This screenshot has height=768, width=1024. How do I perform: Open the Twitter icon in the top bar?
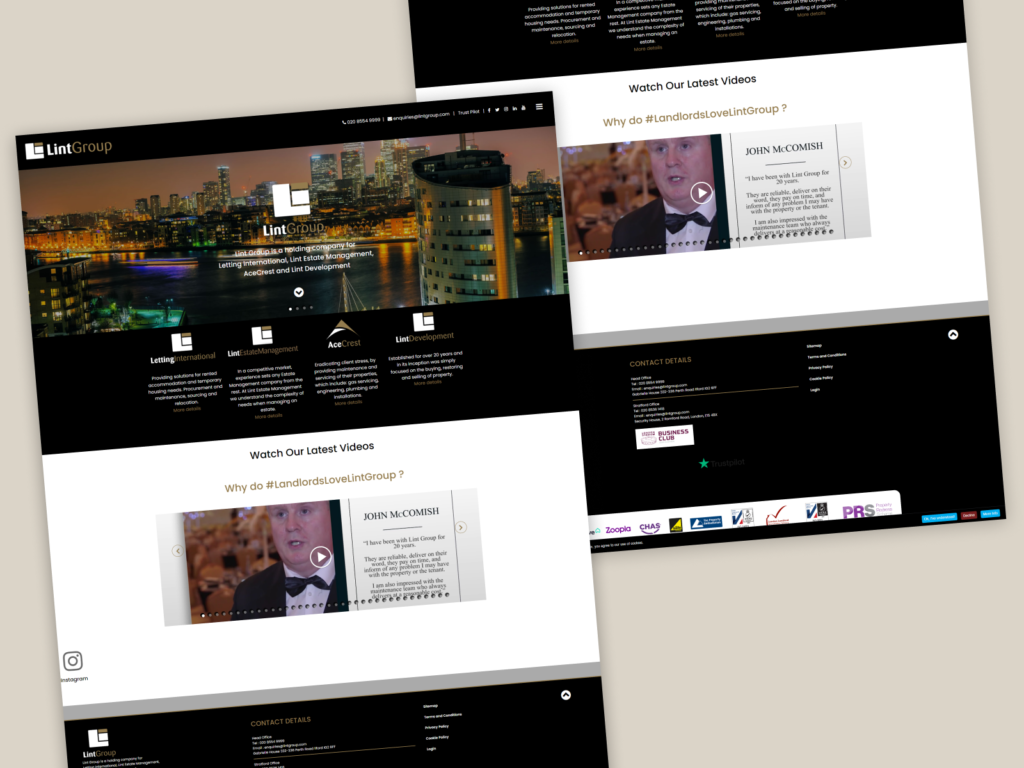pyautogui.click(x=497, y=110)
